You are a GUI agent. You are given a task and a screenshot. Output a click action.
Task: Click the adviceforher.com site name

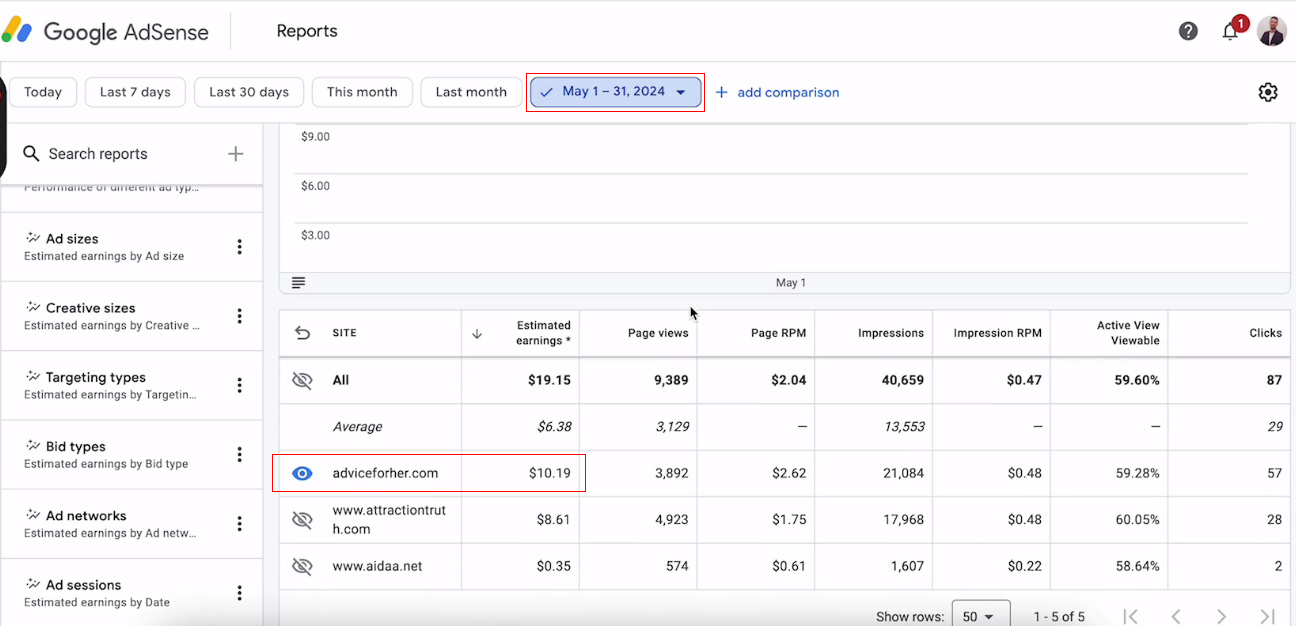(x=385, y=473)
